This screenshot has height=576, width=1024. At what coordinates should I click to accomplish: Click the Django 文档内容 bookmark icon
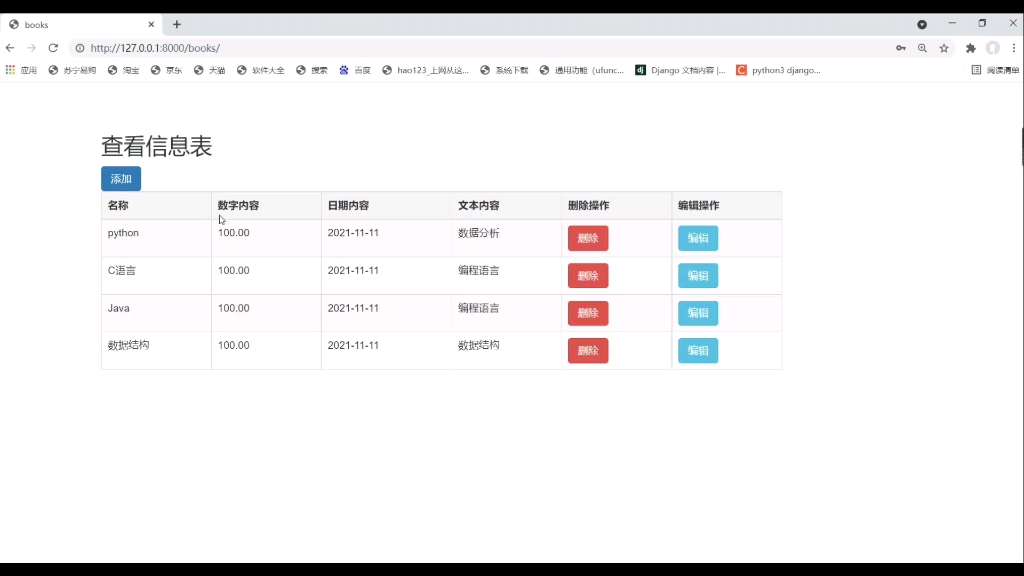[x=641, y=70]
